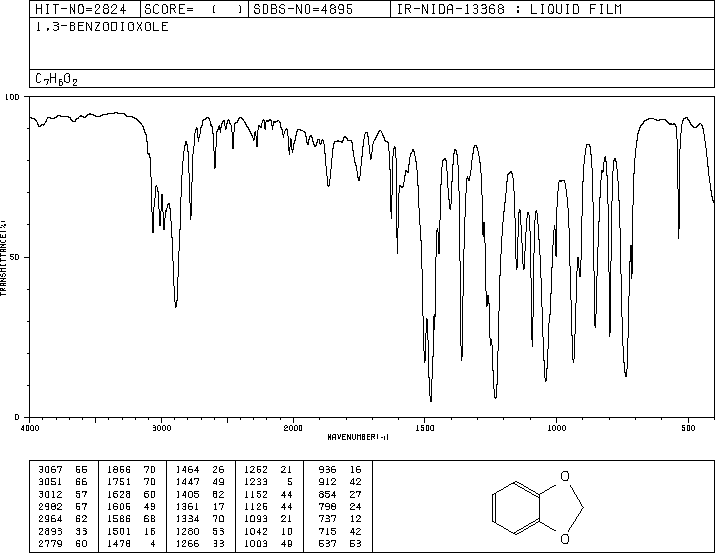The height and width of the screenshot is (553, 715).
Task: Click the WAVENUMBER x-axis label
Action: [x=358, y=437]
